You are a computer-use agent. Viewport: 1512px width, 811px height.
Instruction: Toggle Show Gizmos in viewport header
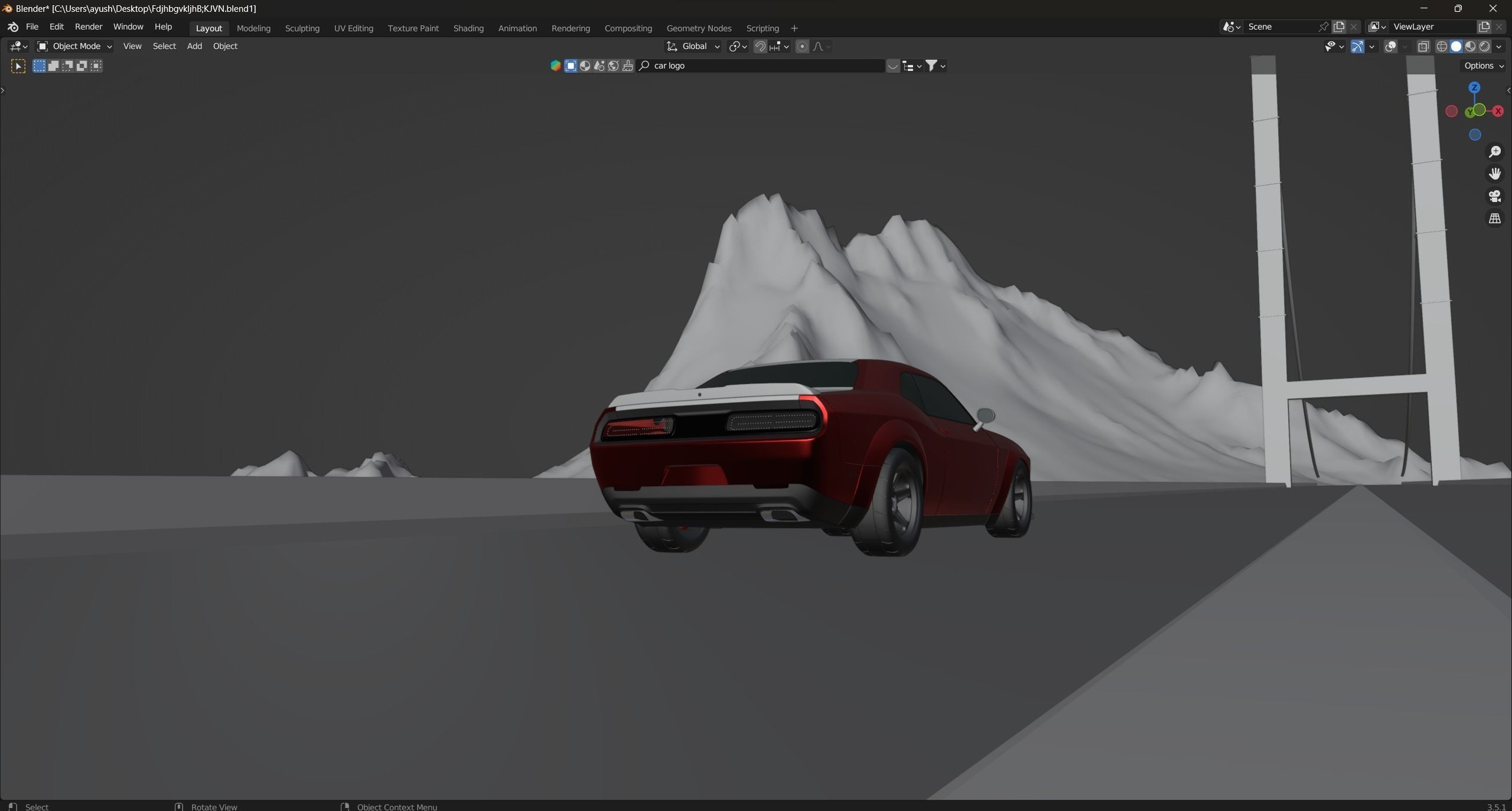(x=1357, y=46)
